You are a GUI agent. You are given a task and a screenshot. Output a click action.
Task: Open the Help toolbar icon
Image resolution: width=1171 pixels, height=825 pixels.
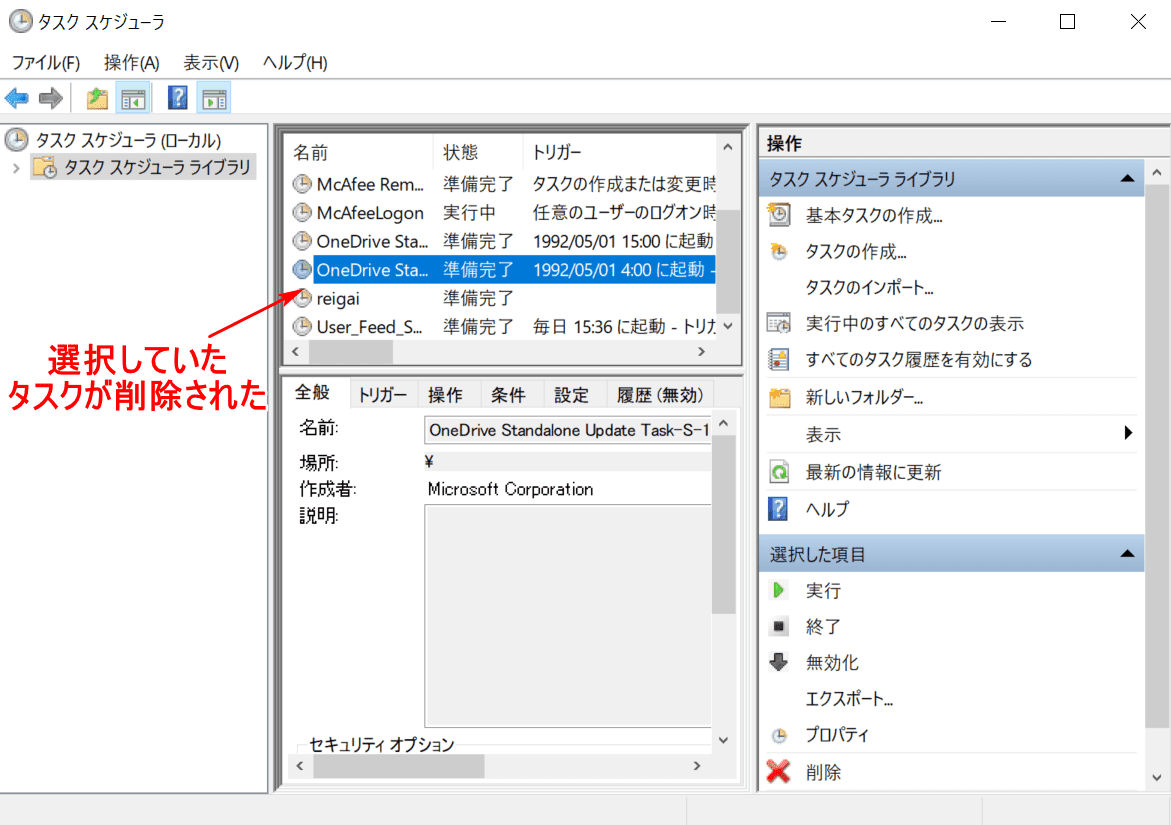[178, 98]
